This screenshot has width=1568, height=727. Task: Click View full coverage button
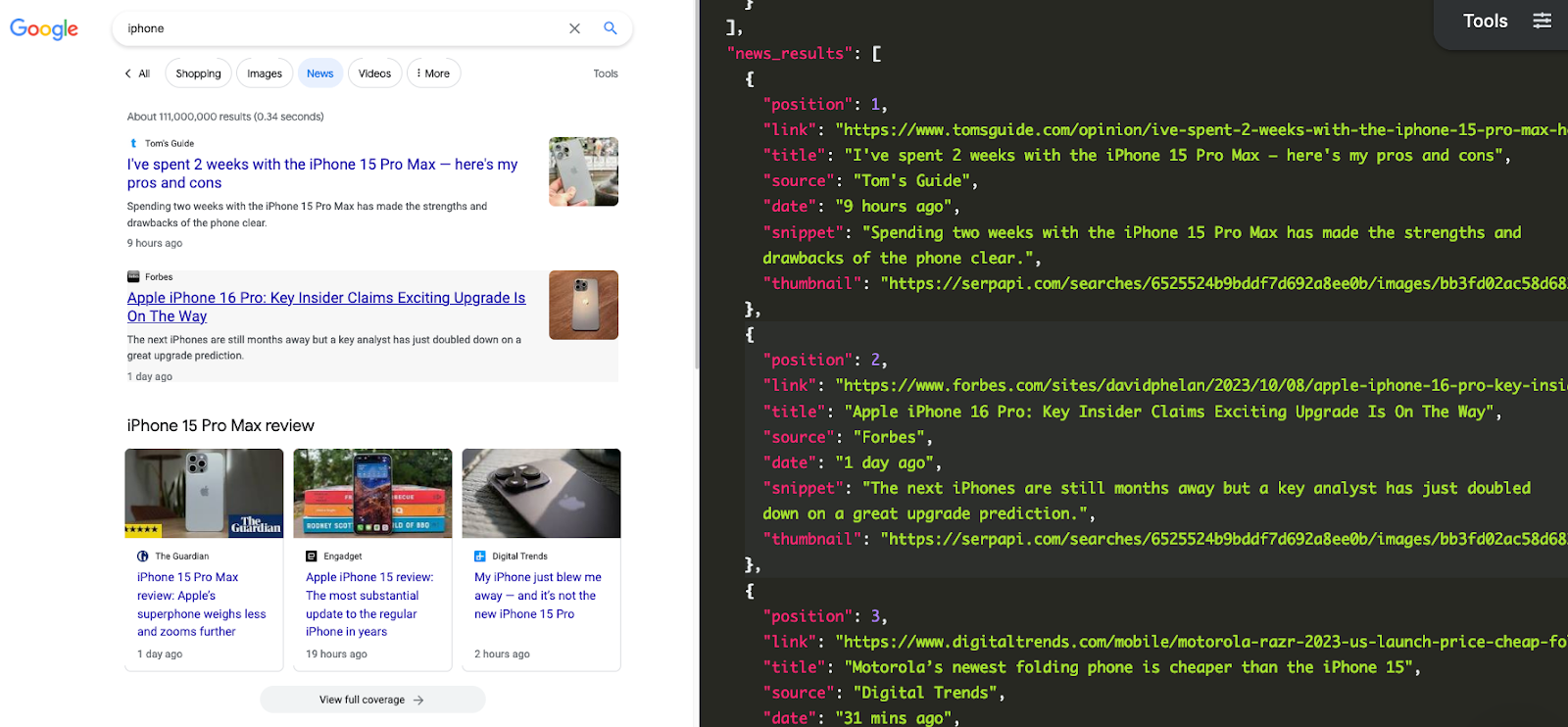372,700
